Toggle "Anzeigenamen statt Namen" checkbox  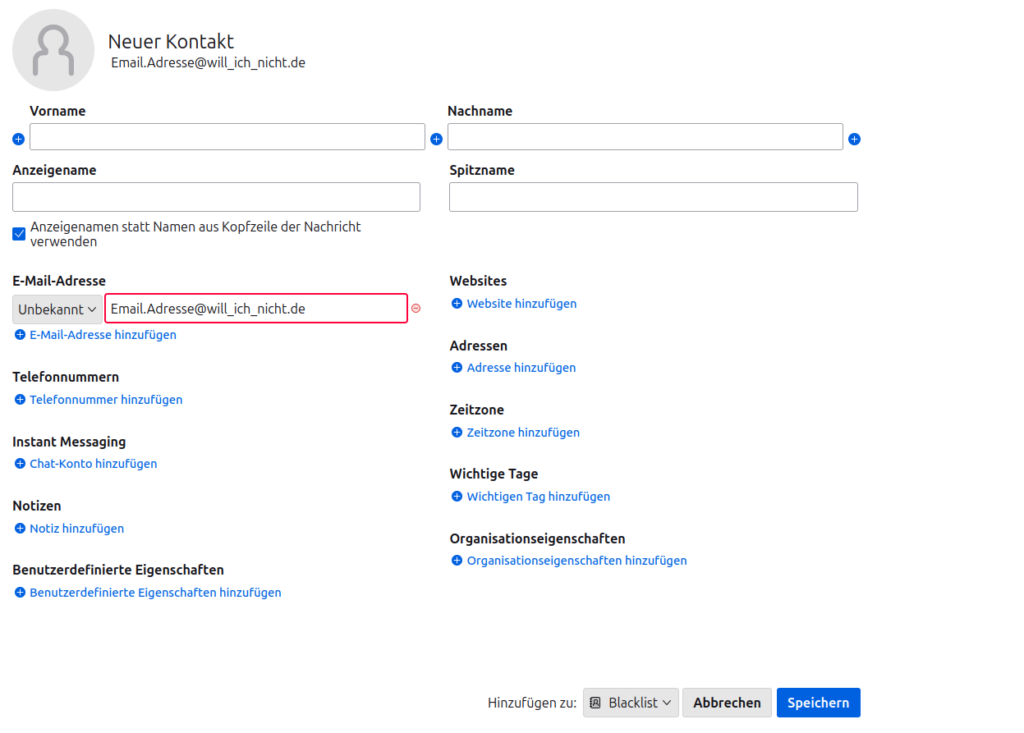coord(19,234)
